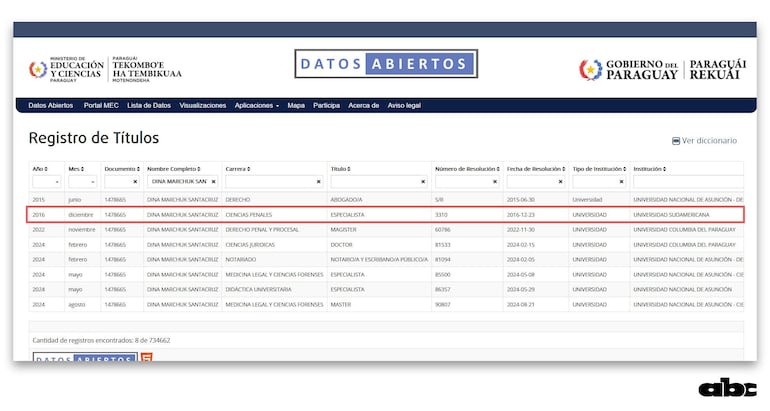Clear the Carrera filter with its x
The height and width of the screenshot is (411, 770).
coord(318,182)
